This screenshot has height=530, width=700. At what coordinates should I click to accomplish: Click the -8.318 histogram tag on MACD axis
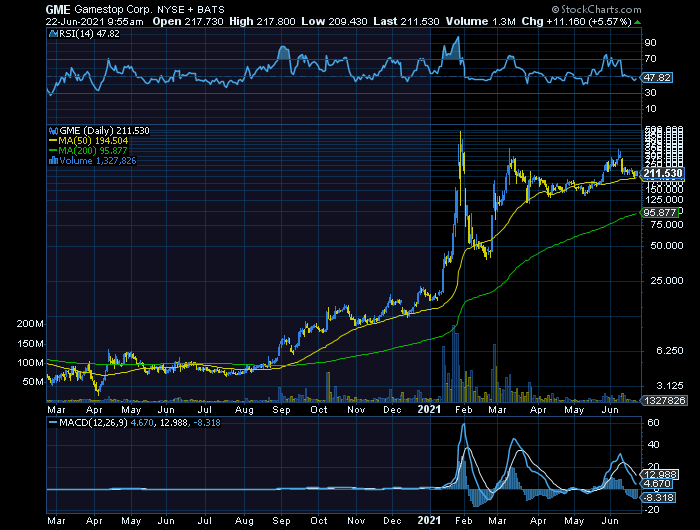pos(658,498)
